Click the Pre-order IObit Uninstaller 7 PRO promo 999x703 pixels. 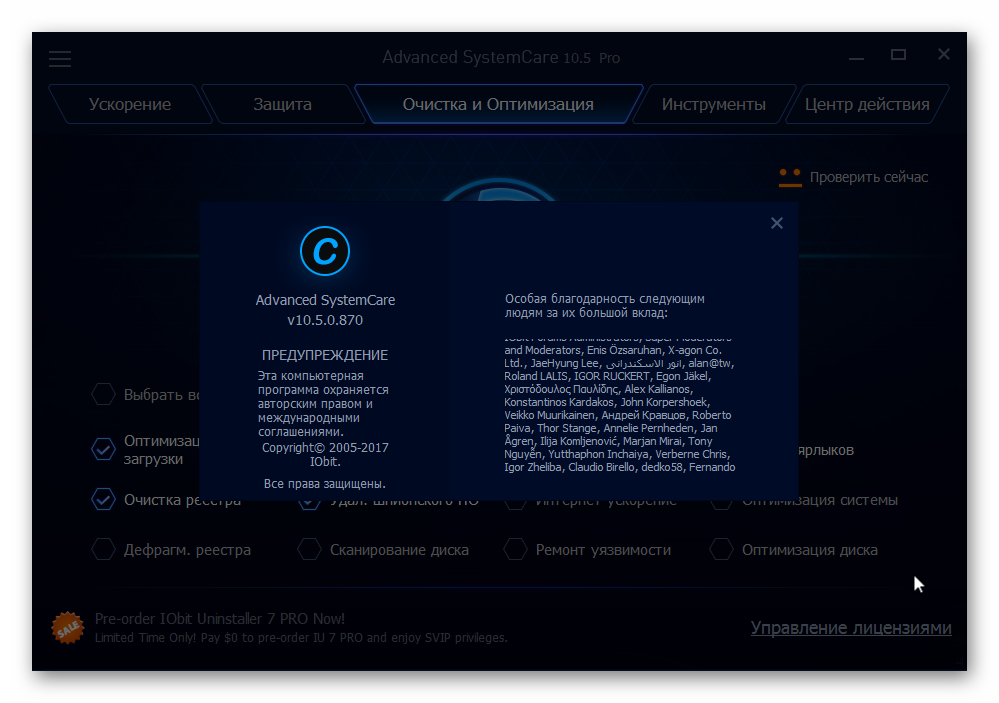(219, 619)
